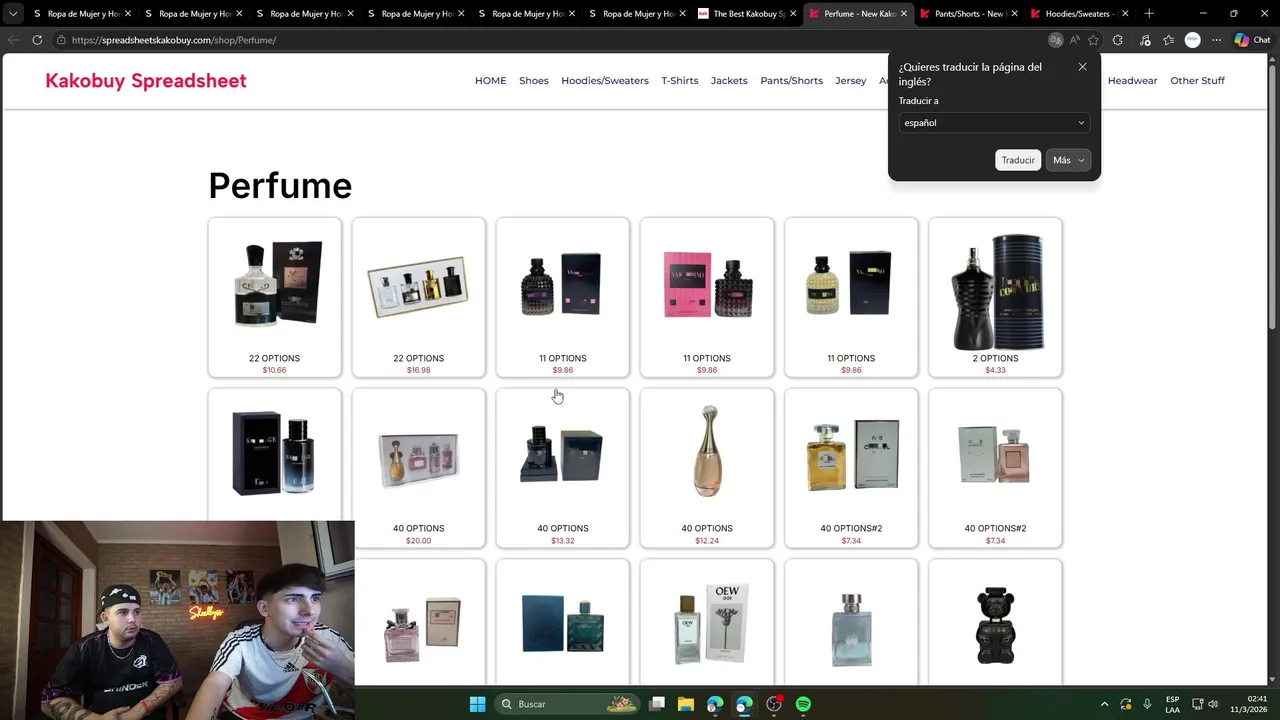The width and height of the screenshot is (1280, 720).
Task: Open Spotify from the taskbar
Action: pyautogui.click(x=803, y=704)
